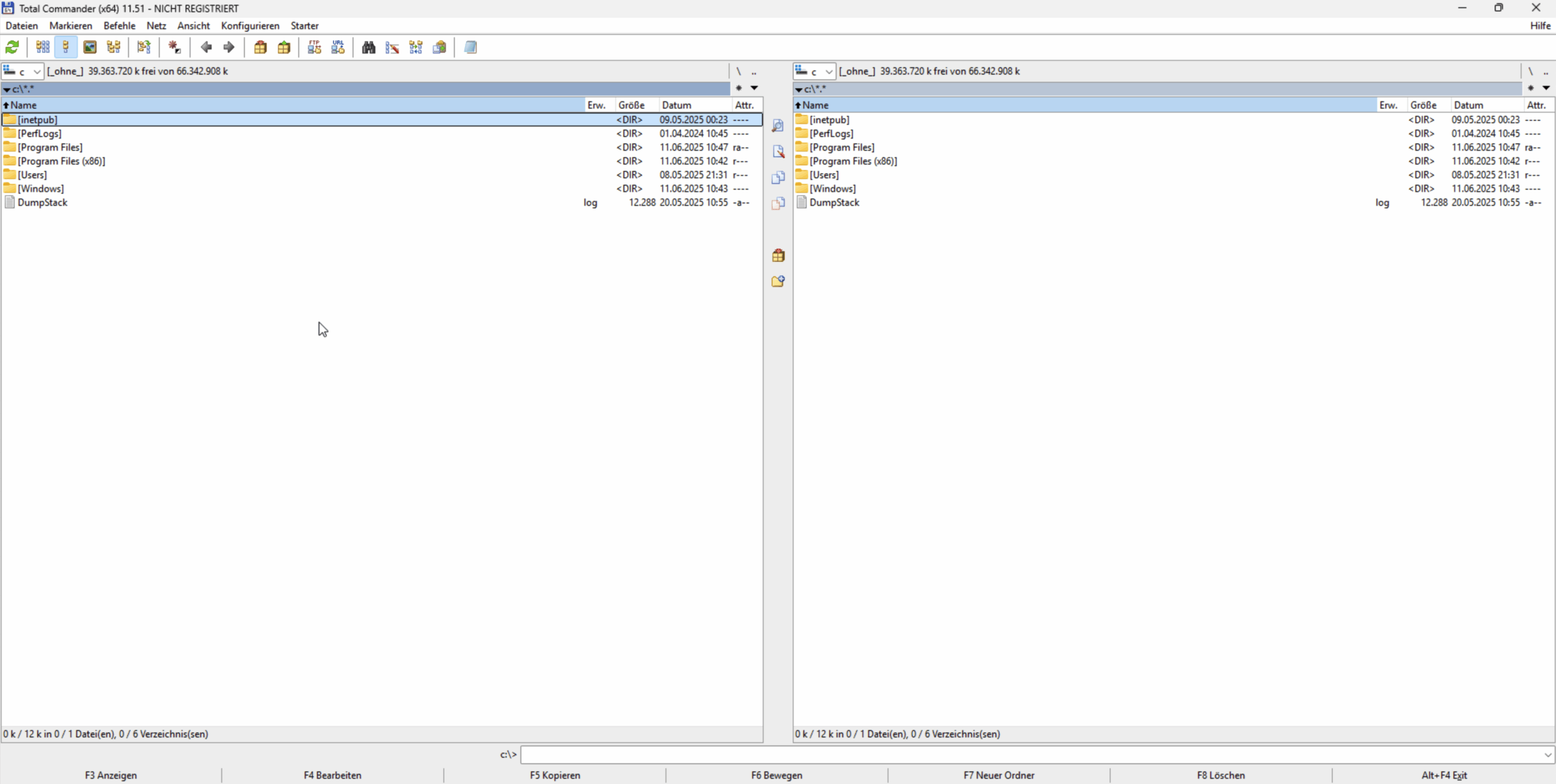Click the Notepad icon in toolbar
The height and width of the screenshot is (784, 1556).
click(x=470, y=47)
